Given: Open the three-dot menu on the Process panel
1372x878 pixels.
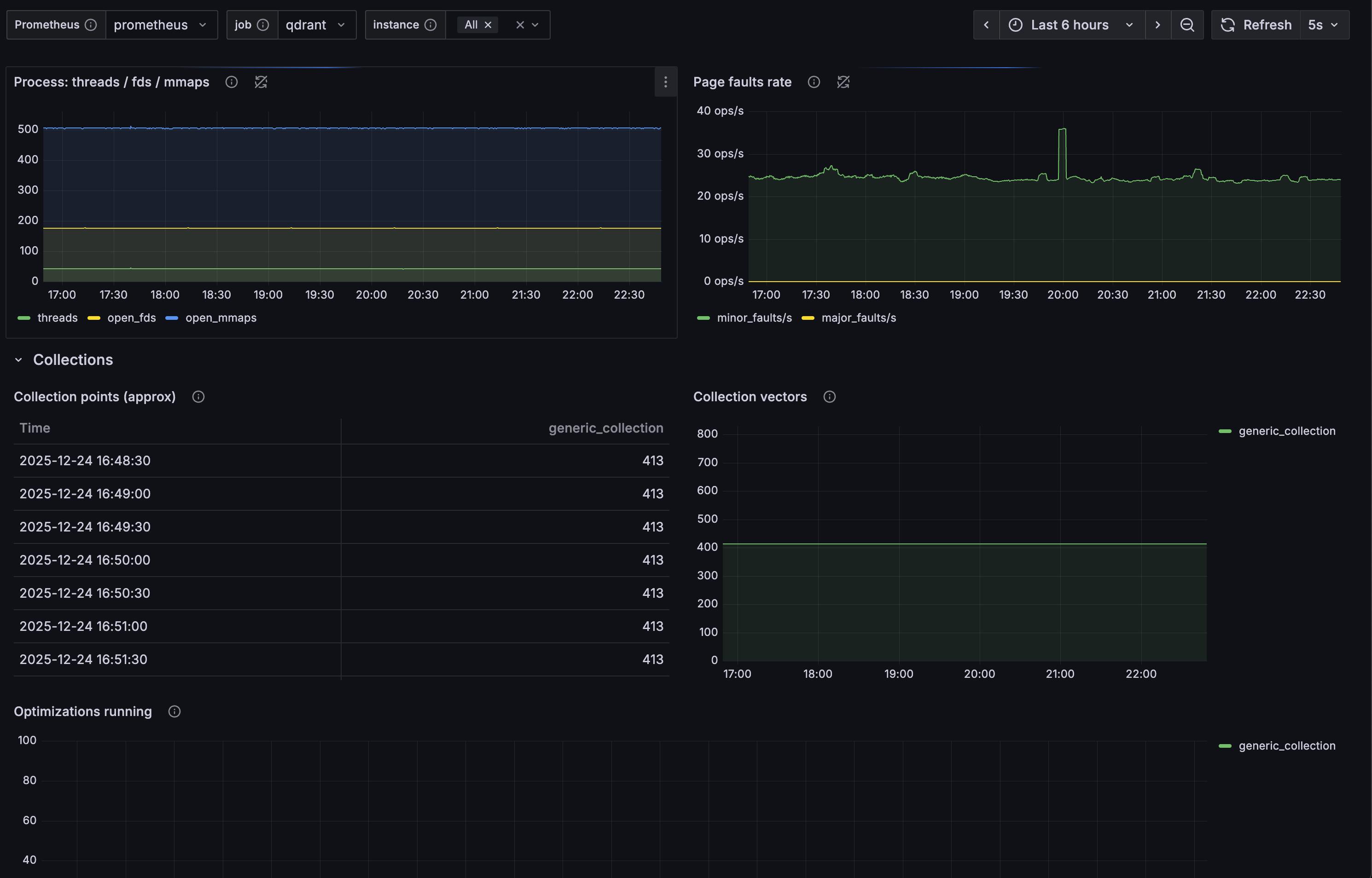Looking at the screenshot, I should click(x=665, y=82).
